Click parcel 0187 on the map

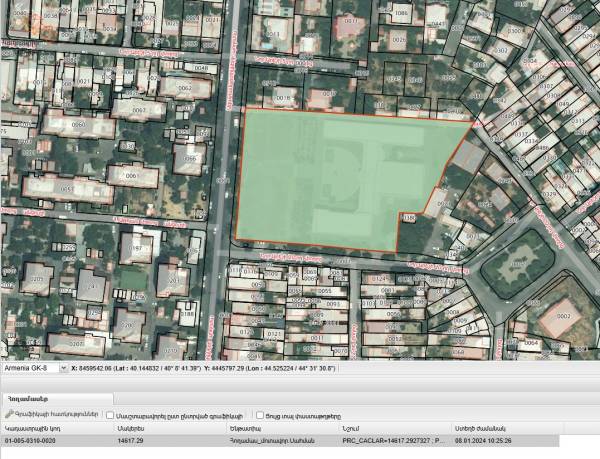[x=138, y=246]
